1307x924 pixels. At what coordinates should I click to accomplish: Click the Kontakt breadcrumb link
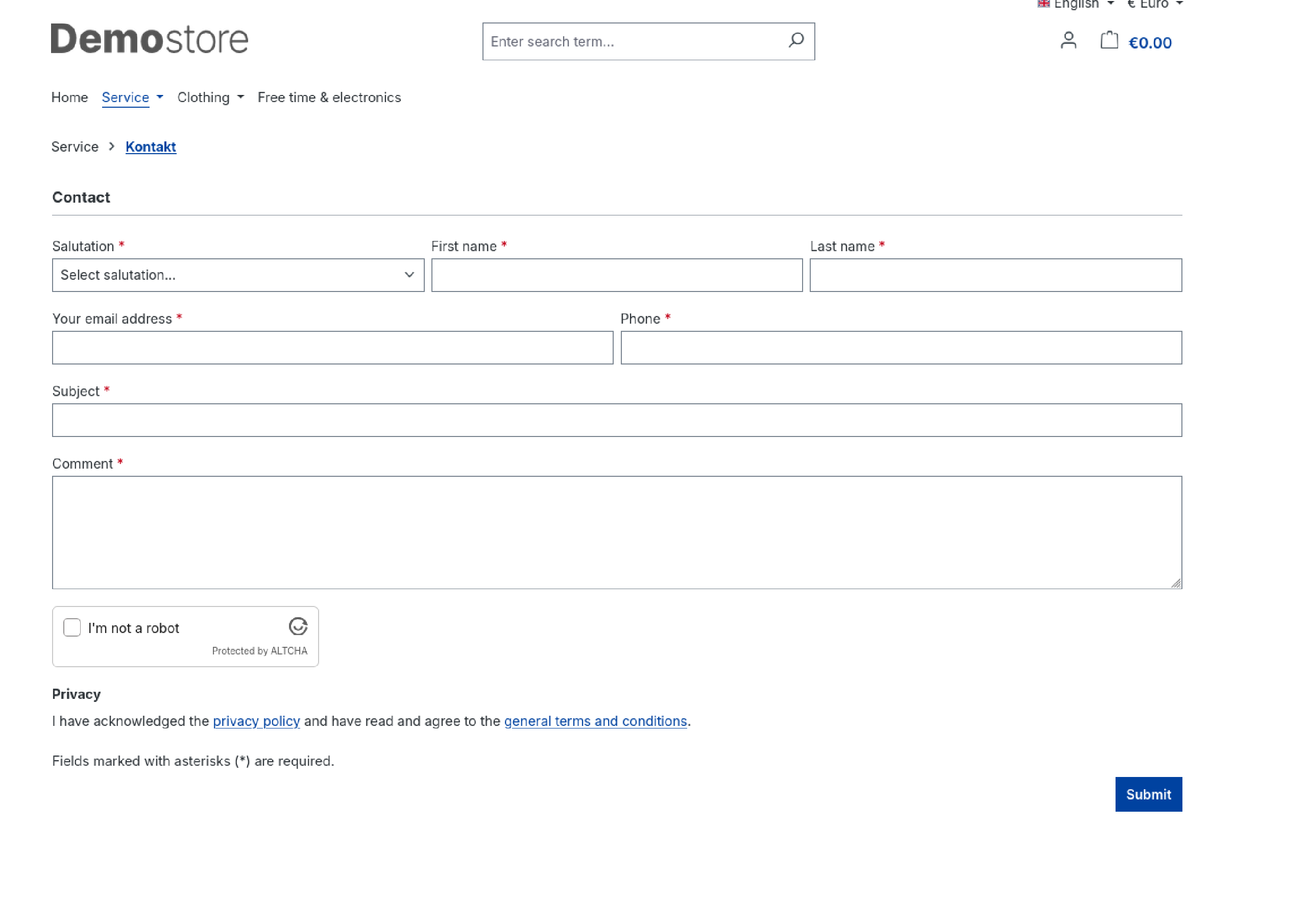[x=151, y=147]
